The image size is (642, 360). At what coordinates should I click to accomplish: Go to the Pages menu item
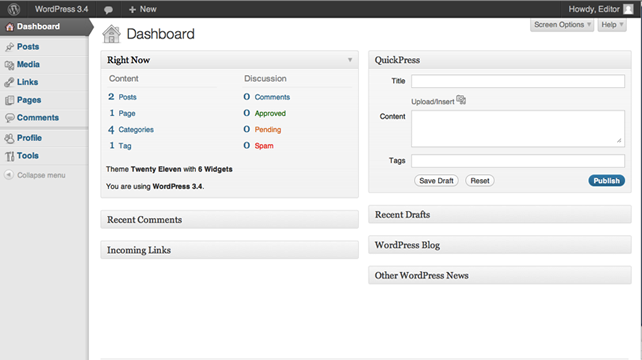(x=44, y=100)
